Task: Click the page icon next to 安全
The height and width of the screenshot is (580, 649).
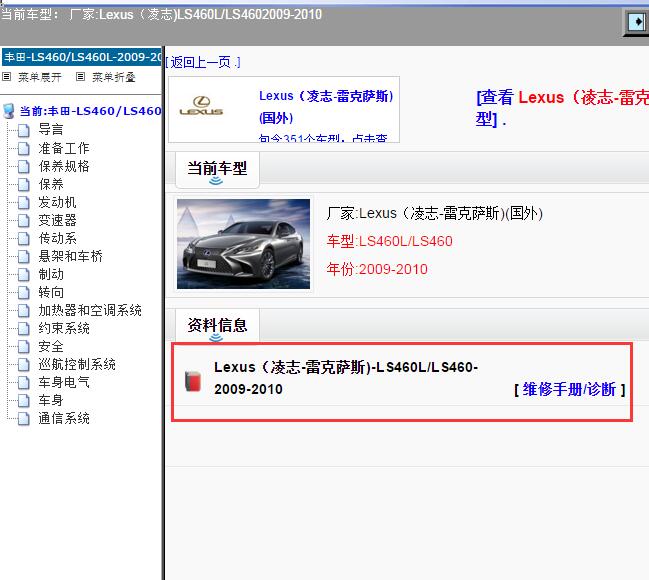Action: pyautogui.click(x=24, y=347)
